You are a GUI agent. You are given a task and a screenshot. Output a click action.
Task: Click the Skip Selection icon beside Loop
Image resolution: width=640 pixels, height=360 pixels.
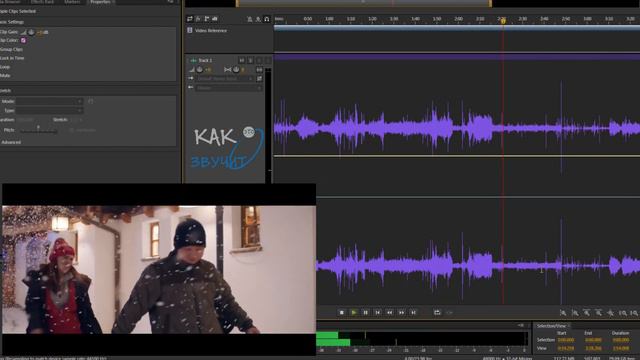[449, 312]
